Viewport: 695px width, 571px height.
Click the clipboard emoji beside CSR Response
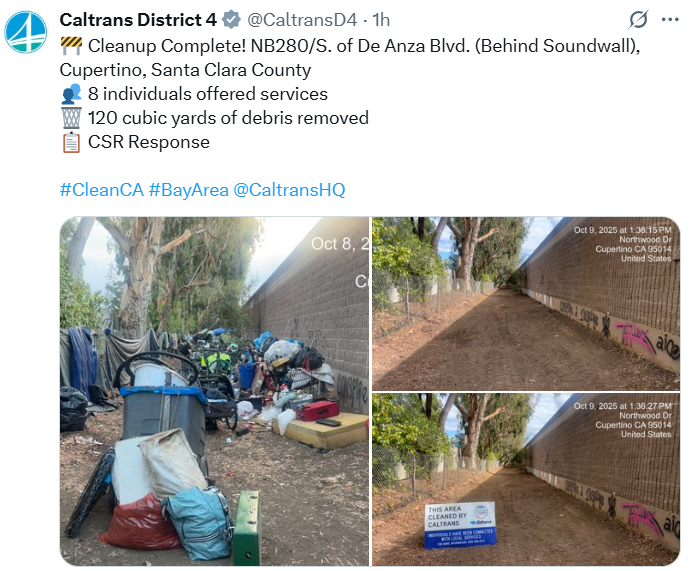pos(71,142)
